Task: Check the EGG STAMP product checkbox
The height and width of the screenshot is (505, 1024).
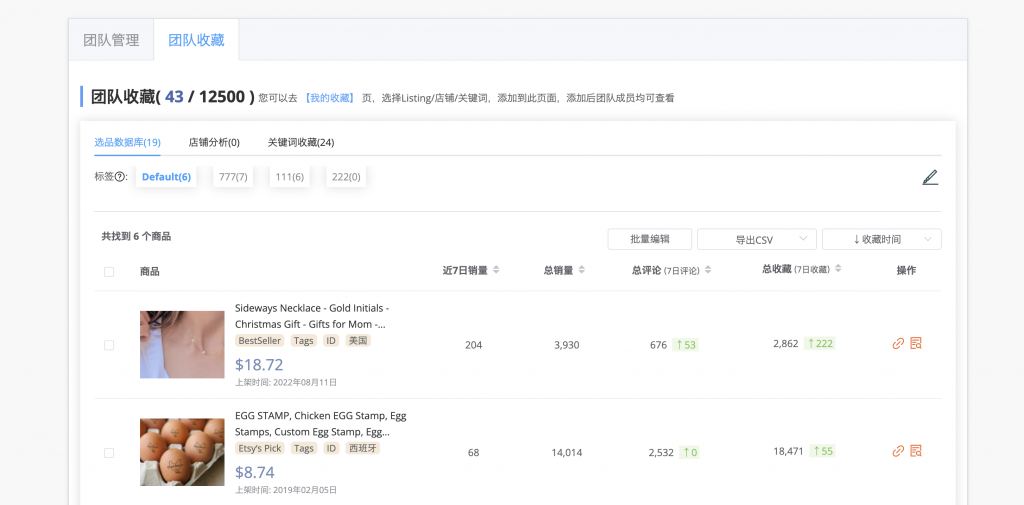Action: coord(109,453)
